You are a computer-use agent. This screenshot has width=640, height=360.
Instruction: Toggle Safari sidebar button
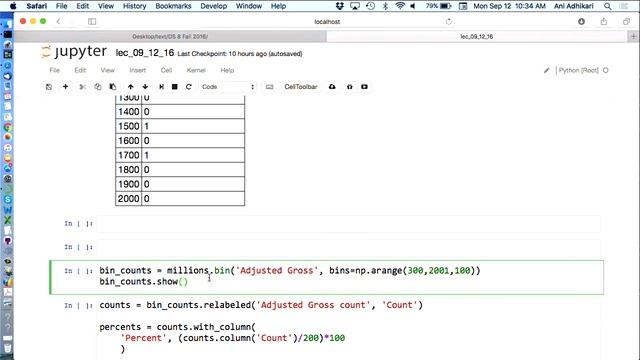(92, 22)
